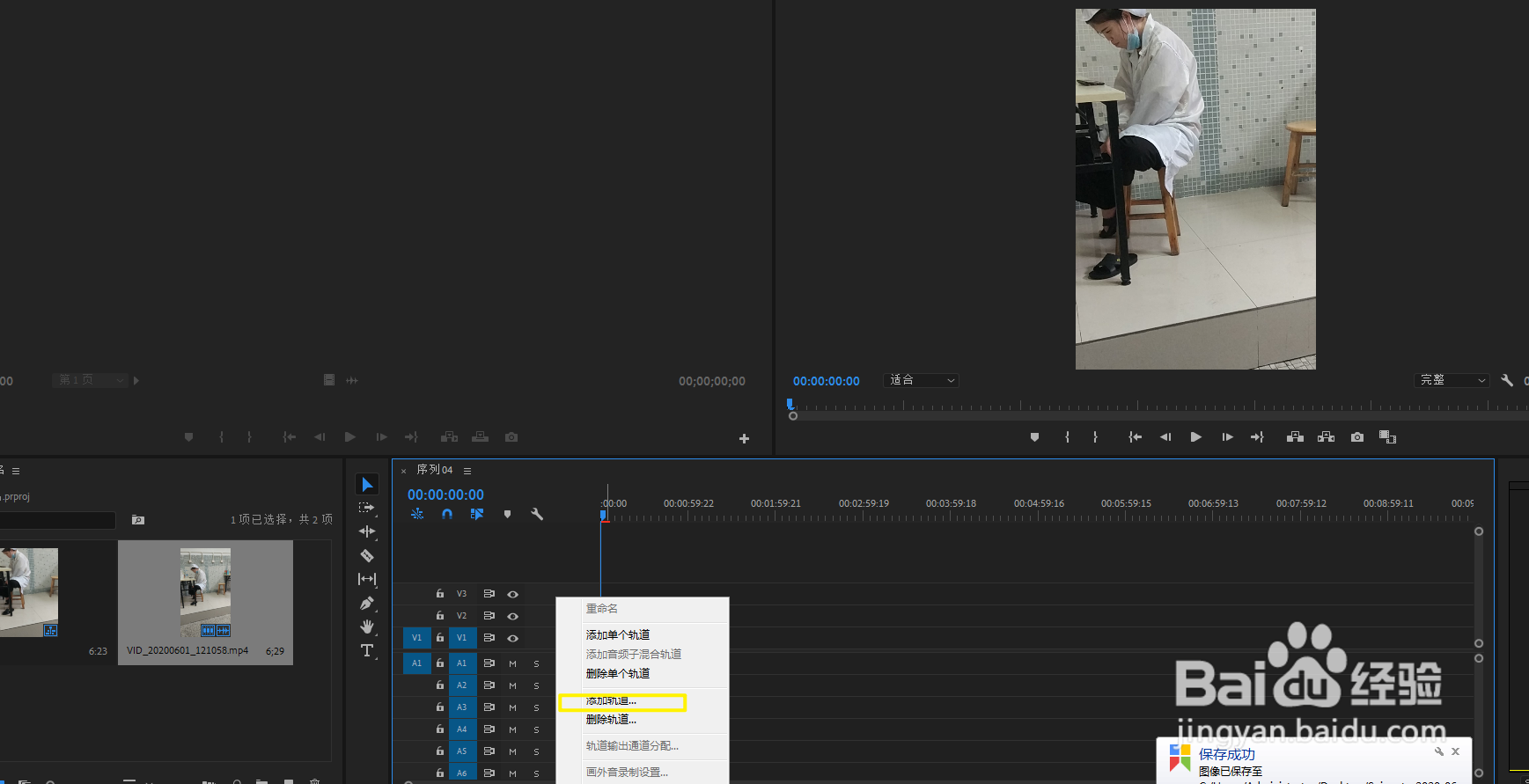Open the 完整 playback resolution dropdown
The height and width of the screenshot is (784, 1529).
tap(1451, 380)
